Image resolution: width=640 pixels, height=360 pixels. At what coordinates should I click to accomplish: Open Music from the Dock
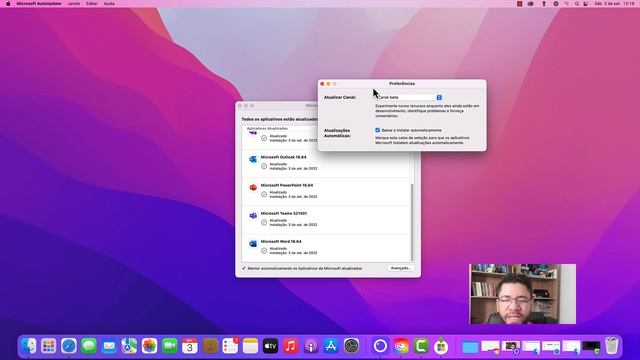coord(291,346)
